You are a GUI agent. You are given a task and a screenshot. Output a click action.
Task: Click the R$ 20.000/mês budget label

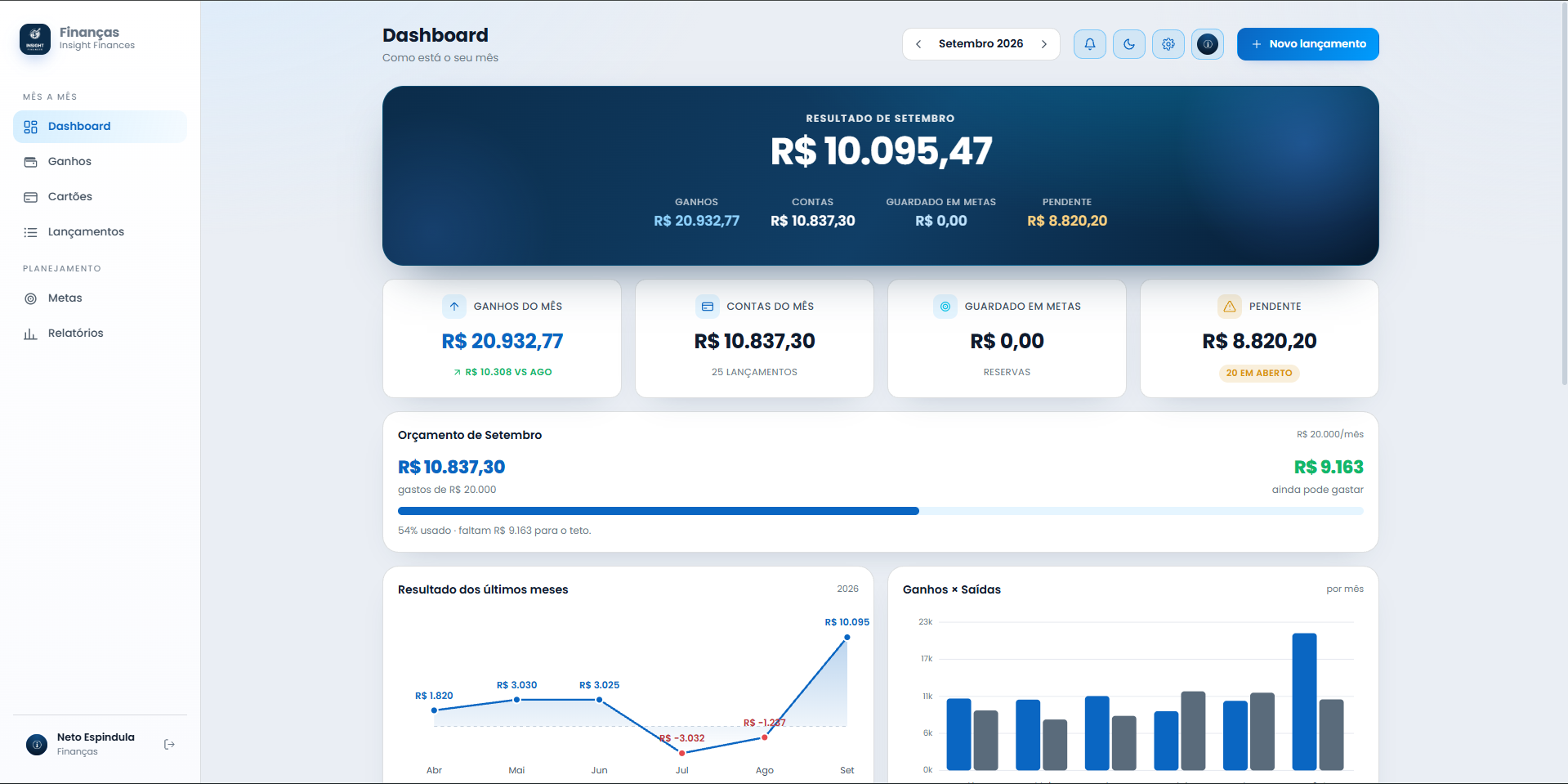point(1330,434)
